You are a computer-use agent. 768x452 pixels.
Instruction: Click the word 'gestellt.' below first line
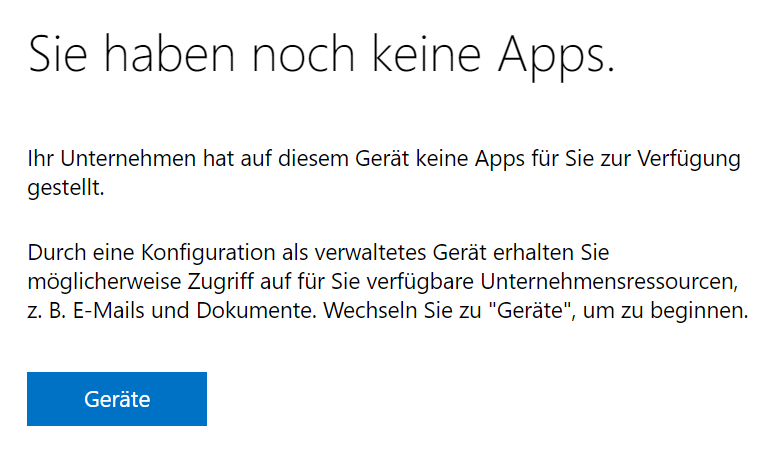pyautogui.click(x=66, y=189)
